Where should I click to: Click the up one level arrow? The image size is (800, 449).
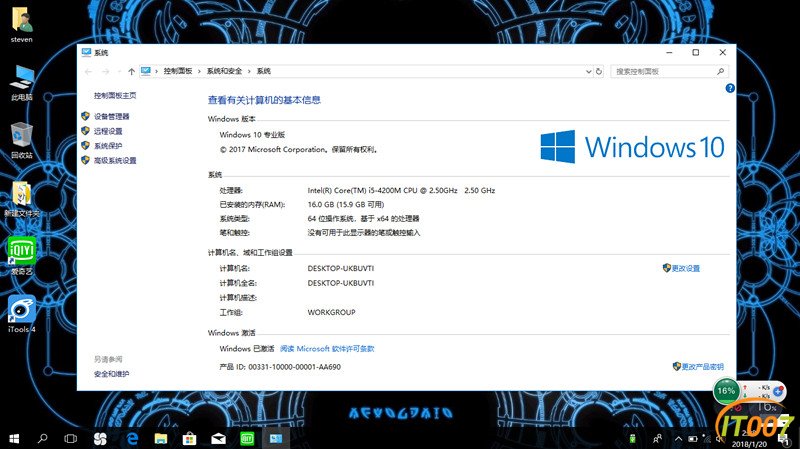[131, 71]
